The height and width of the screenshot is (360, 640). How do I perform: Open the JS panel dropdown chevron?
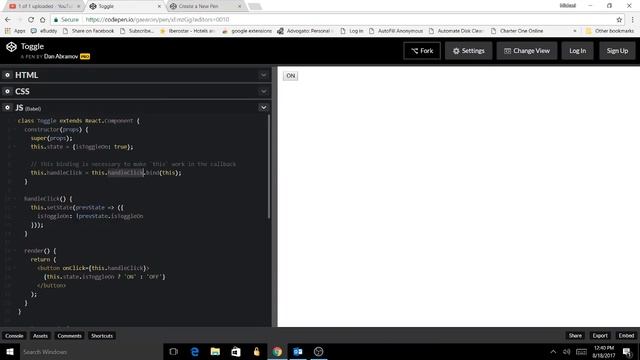(x=263, y=108)
